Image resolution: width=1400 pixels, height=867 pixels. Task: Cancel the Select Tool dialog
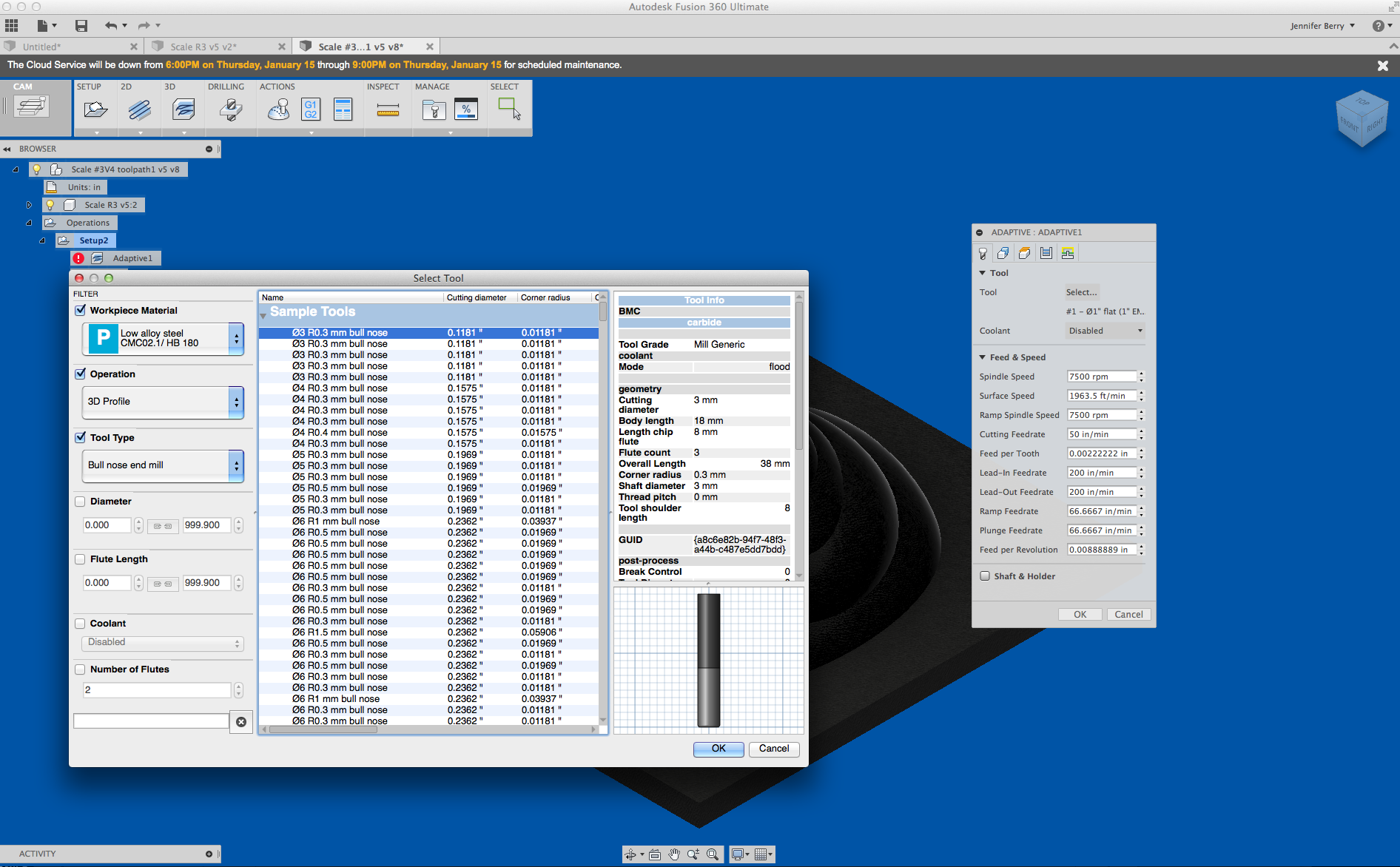click(774, 749)
